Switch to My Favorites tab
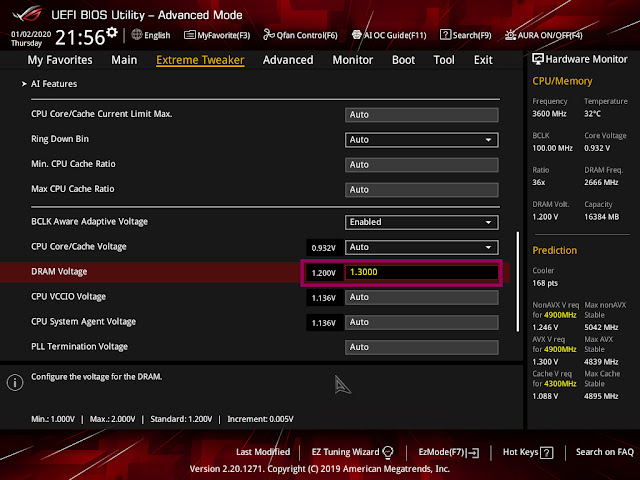 pyautogui.click(x=60, y=60)
